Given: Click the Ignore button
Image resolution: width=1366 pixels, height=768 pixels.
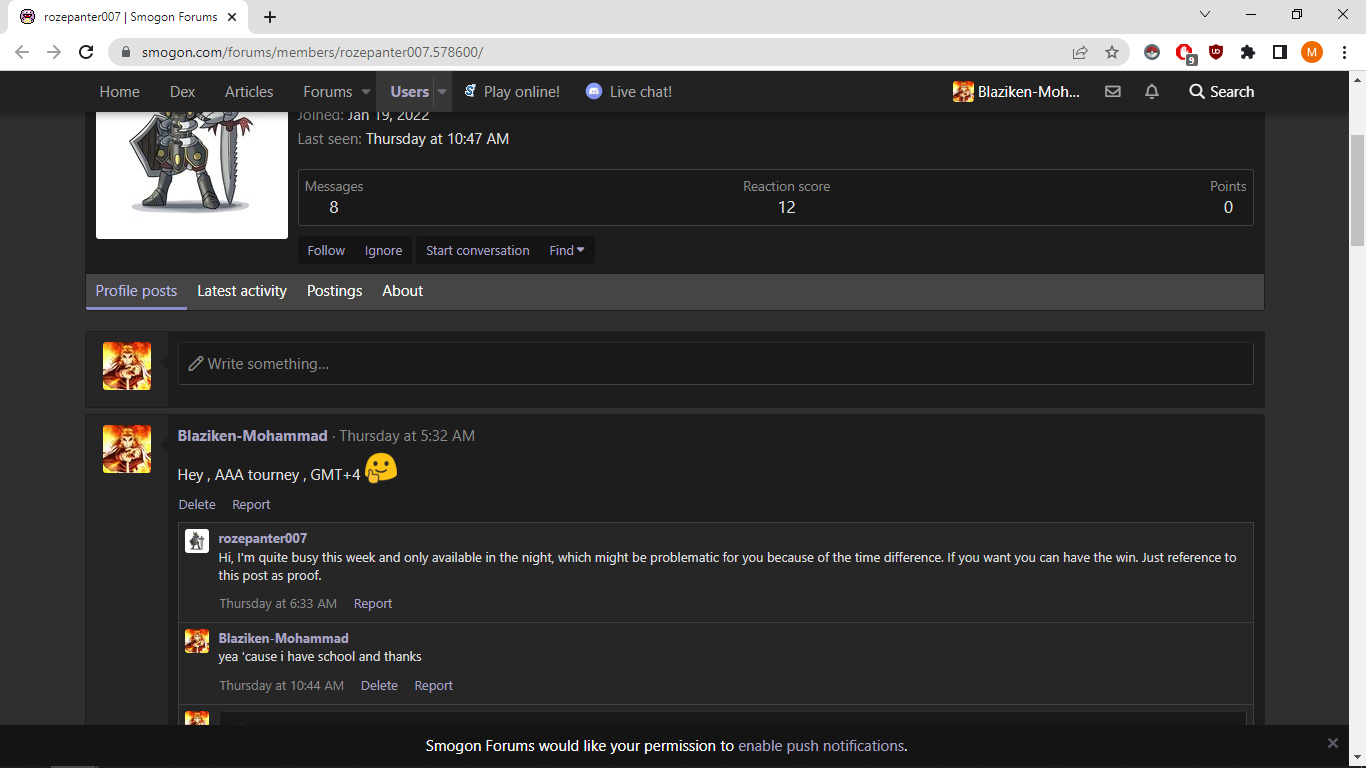Looking at the screenshot, I should click(x=383, y=250).
